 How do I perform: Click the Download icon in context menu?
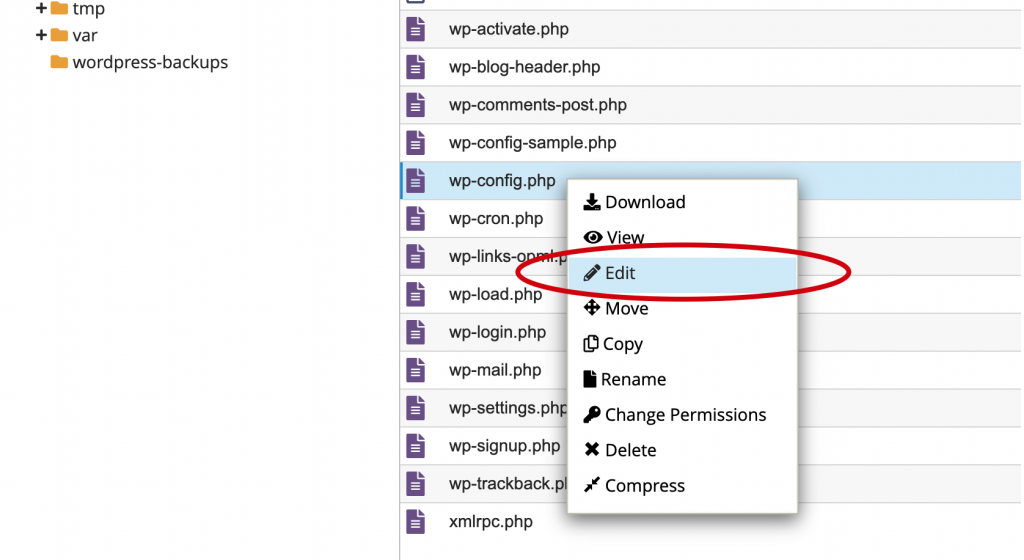(592, 202)
